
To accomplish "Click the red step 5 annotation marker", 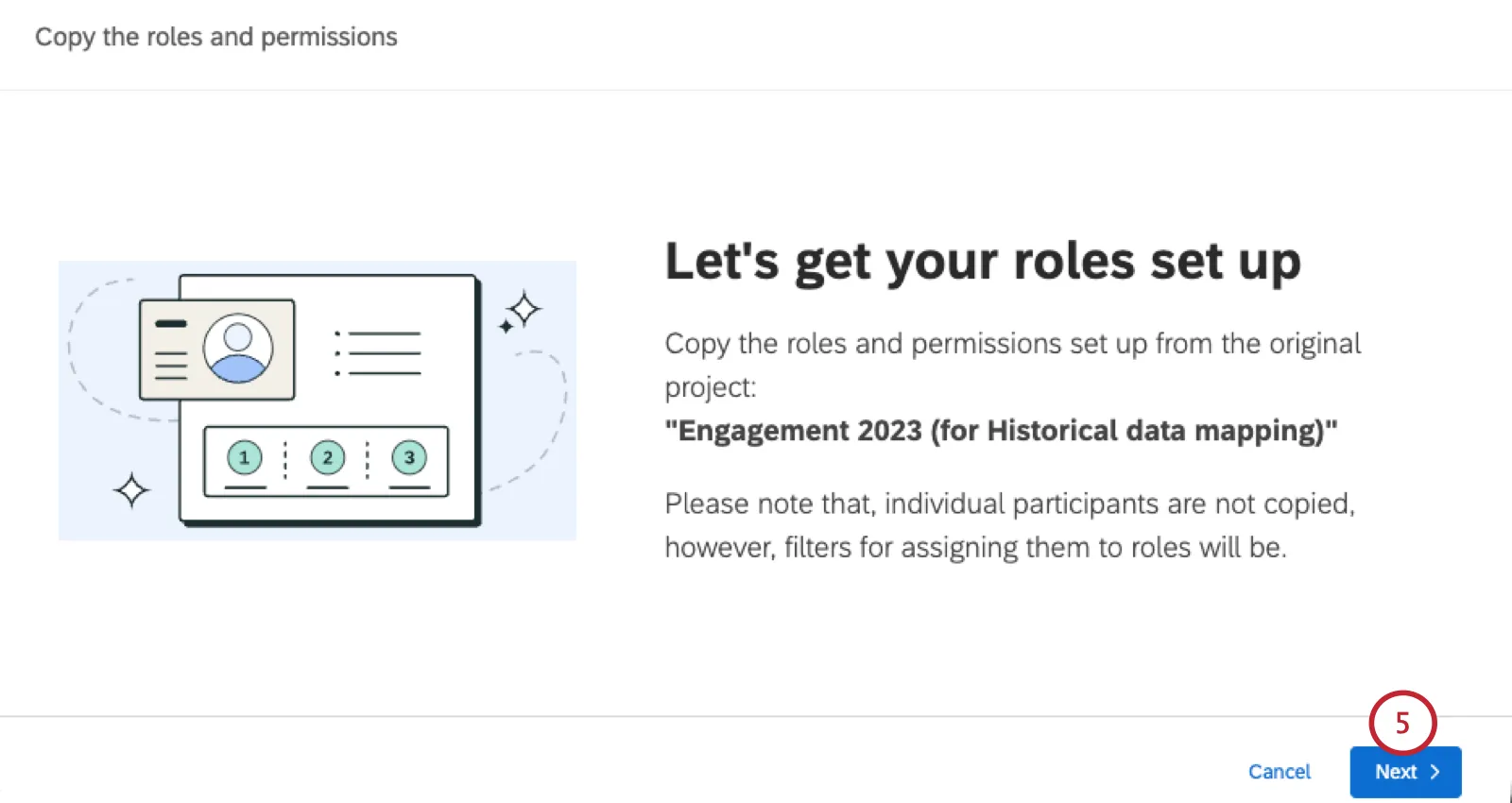I will coord(1402,724).
